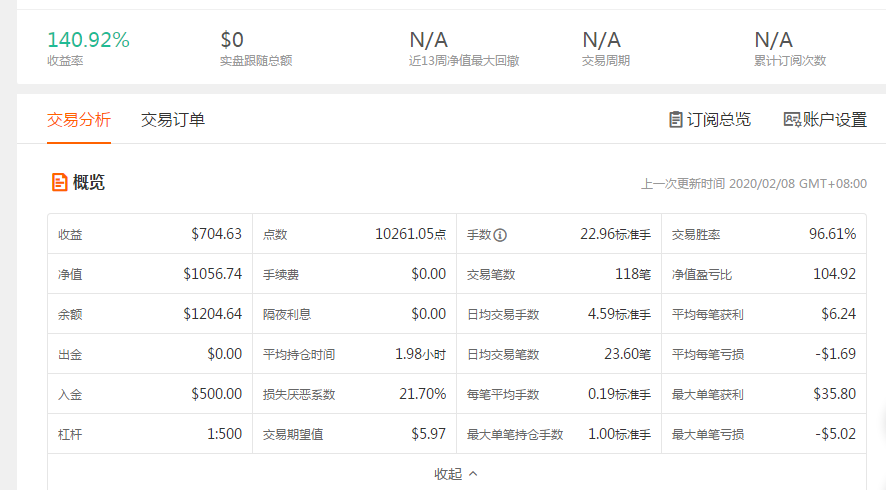Click the 最大单笔获利 $35.80 value

(x=833, y=395)
